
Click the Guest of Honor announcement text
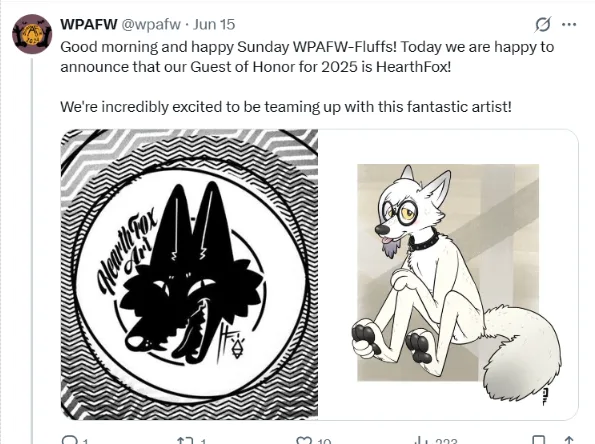[x=307, y=57]
